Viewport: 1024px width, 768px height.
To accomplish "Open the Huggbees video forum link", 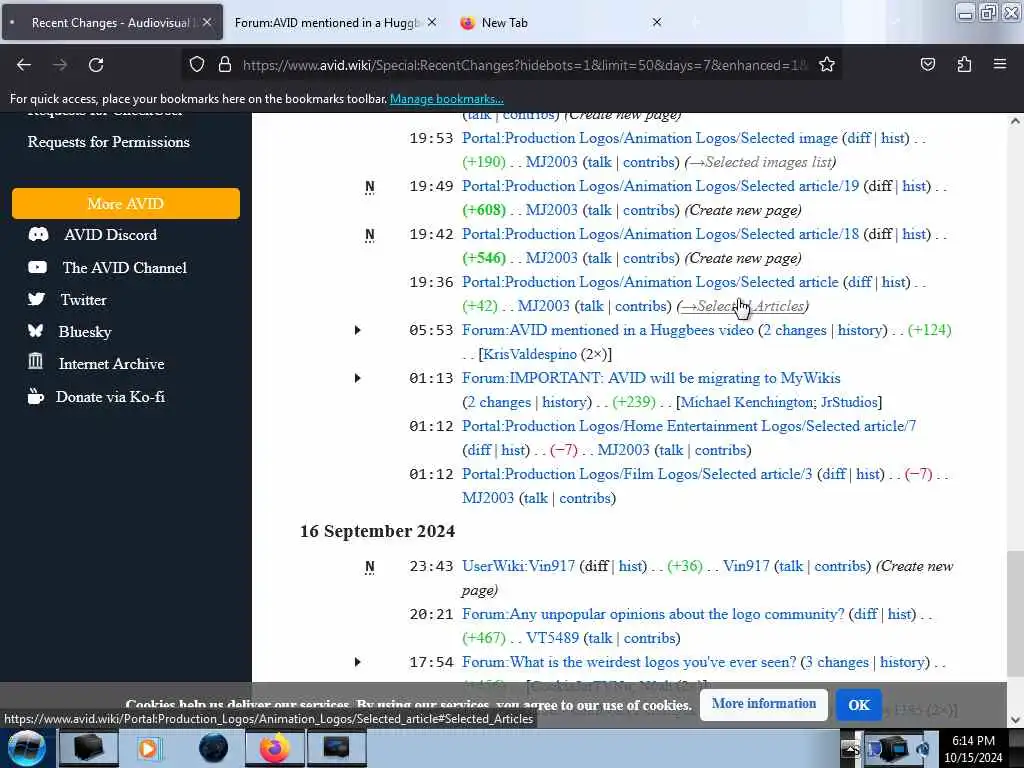I will pyautogui.click(x=608, y=330).
